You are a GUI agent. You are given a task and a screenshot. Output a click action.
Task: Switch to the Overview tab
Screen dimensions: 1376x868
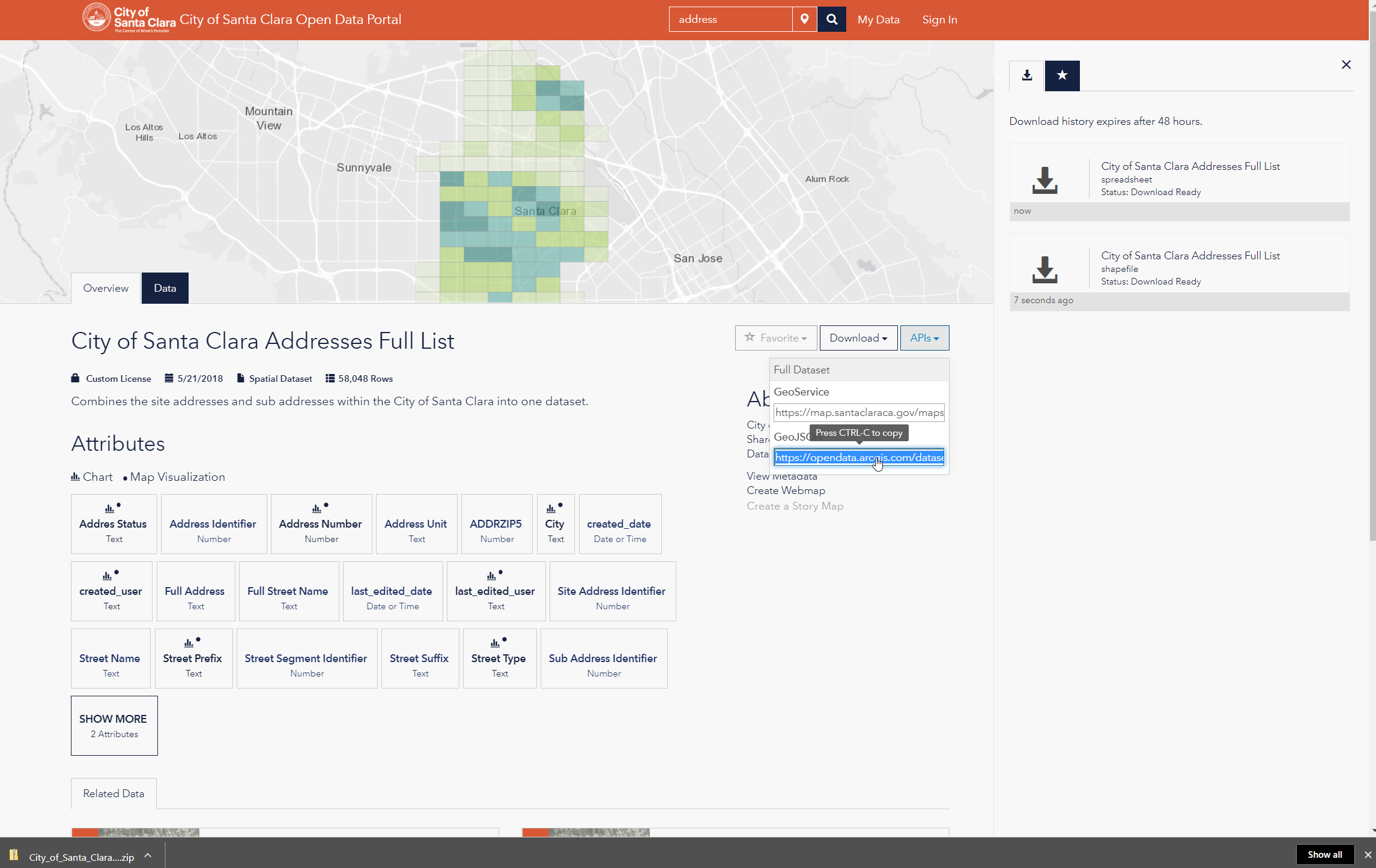[106, 288]
